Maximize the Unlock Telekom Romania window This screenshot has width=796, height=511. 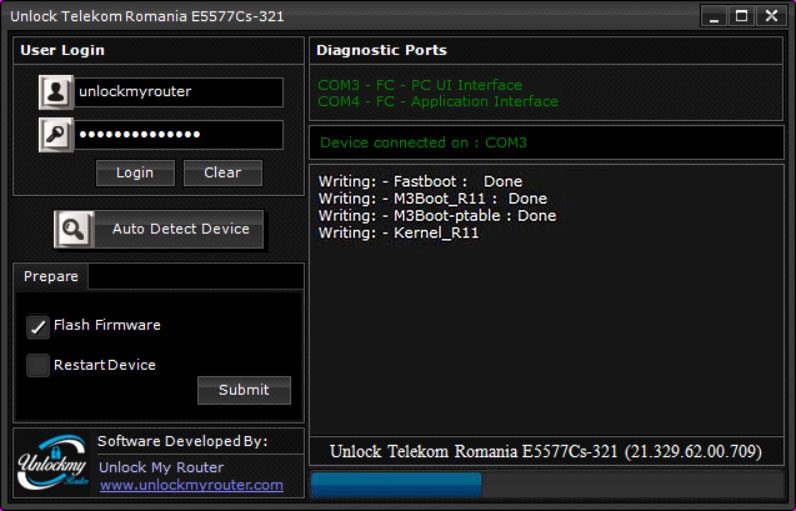[x=742, y=16]
